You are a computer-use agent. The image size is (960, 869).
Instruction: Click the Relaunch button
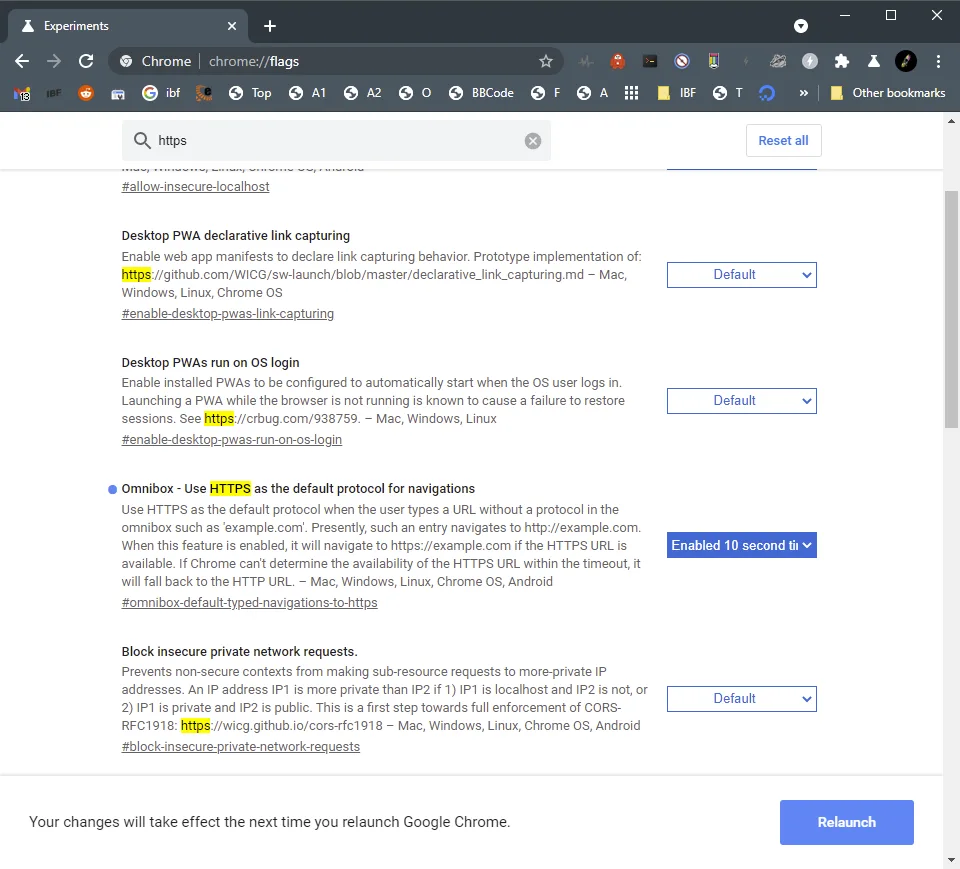click(846, 822)
